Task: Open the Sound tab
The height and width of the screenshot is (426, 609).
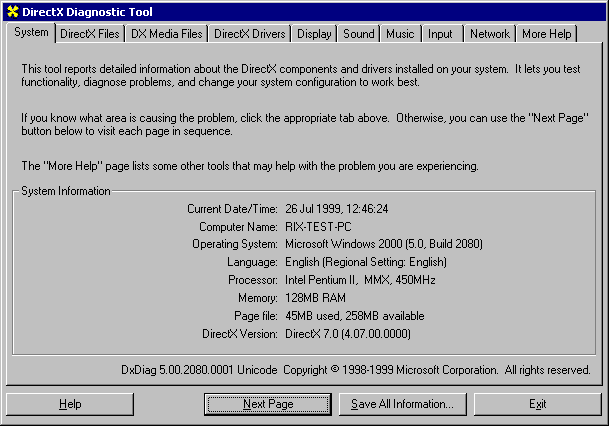Action: pos(358,34)
